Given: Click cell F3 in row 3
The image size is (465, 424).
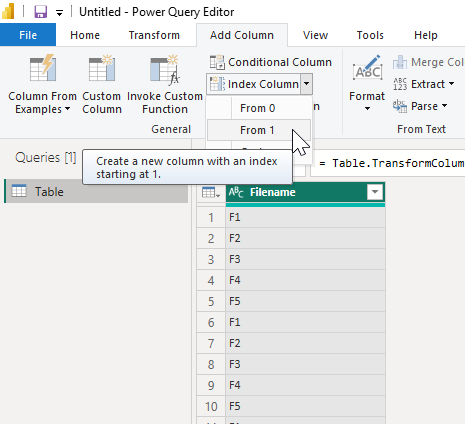Looking at the screenshot, I should (x=305, y=260).
